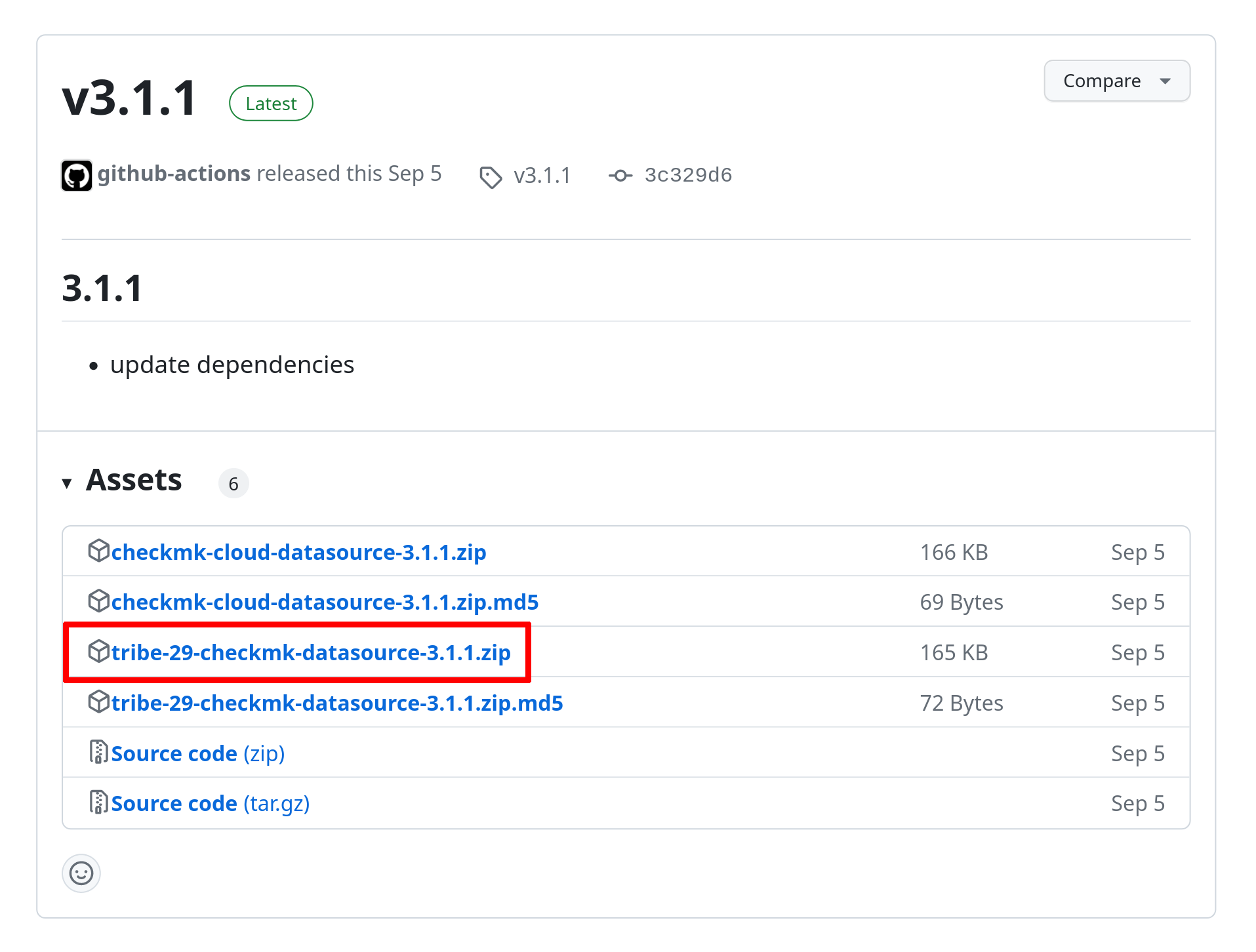Click package icon for checkmk-cloud-datasource-3.1.1.zip
This screenshot has width=1256, height=952.
[x=98, y=551]
